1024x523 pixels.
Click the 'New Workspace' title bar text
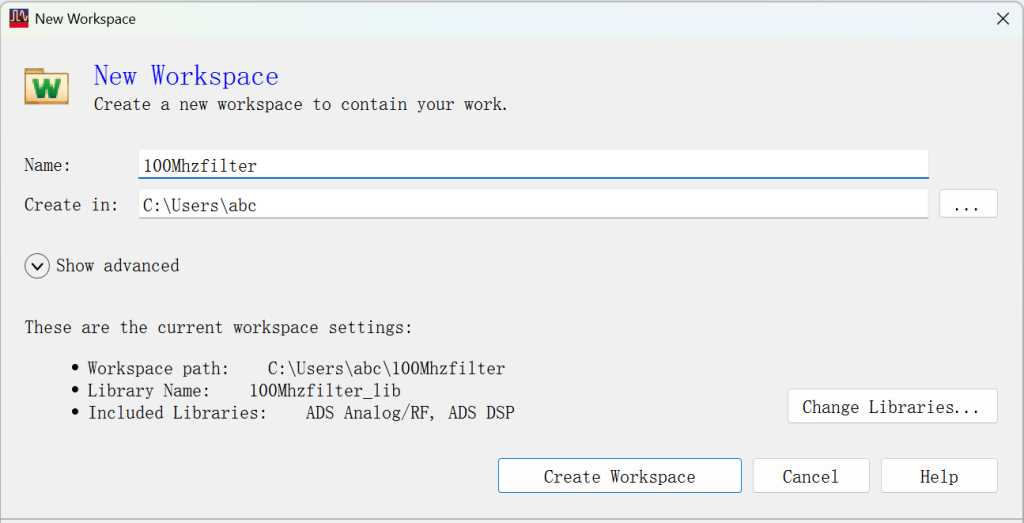[86, 19]
